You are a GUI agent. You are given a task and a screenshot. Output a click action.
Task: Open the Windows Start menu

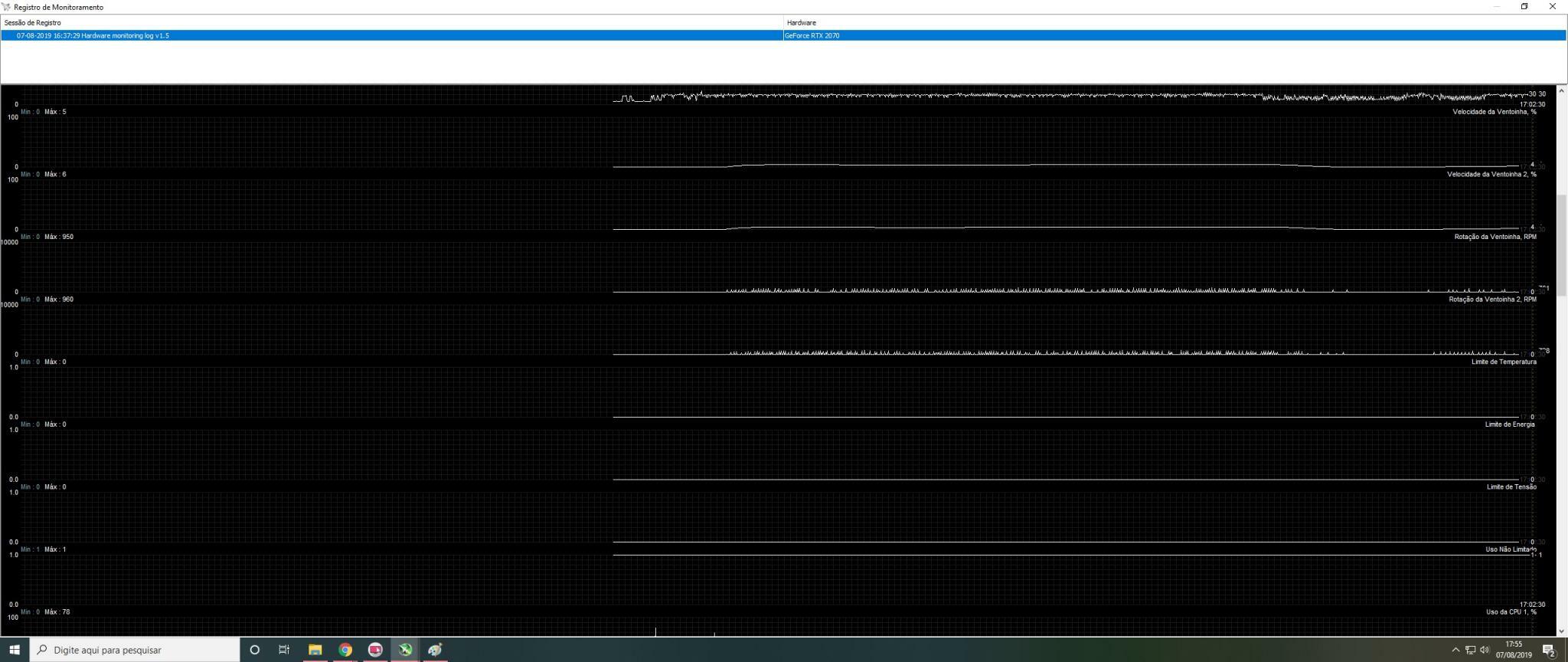point(14,650)
